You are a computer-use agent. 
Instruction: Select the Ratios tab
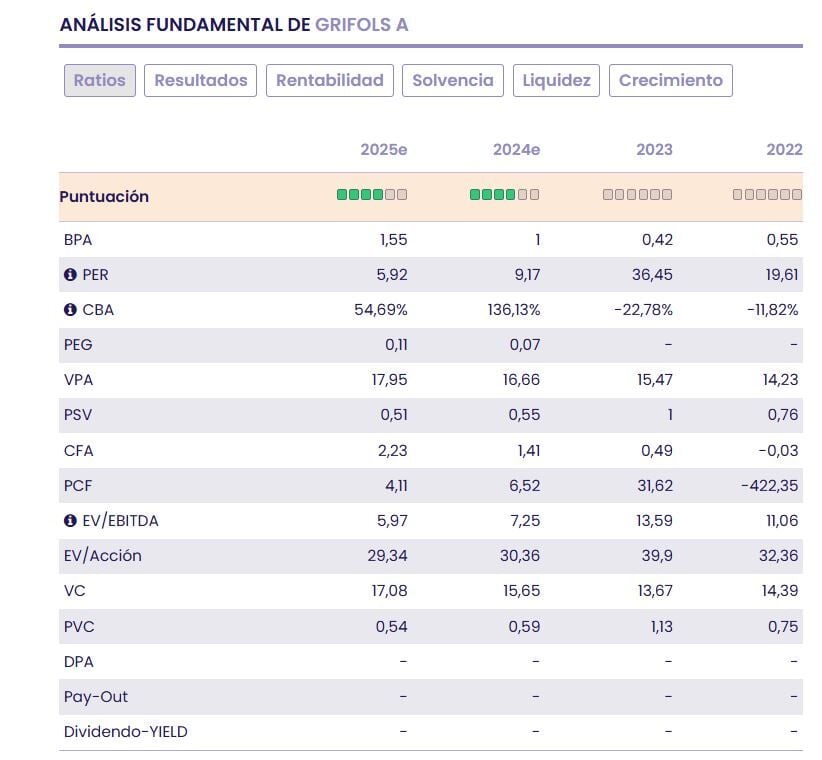click(100, 81)
